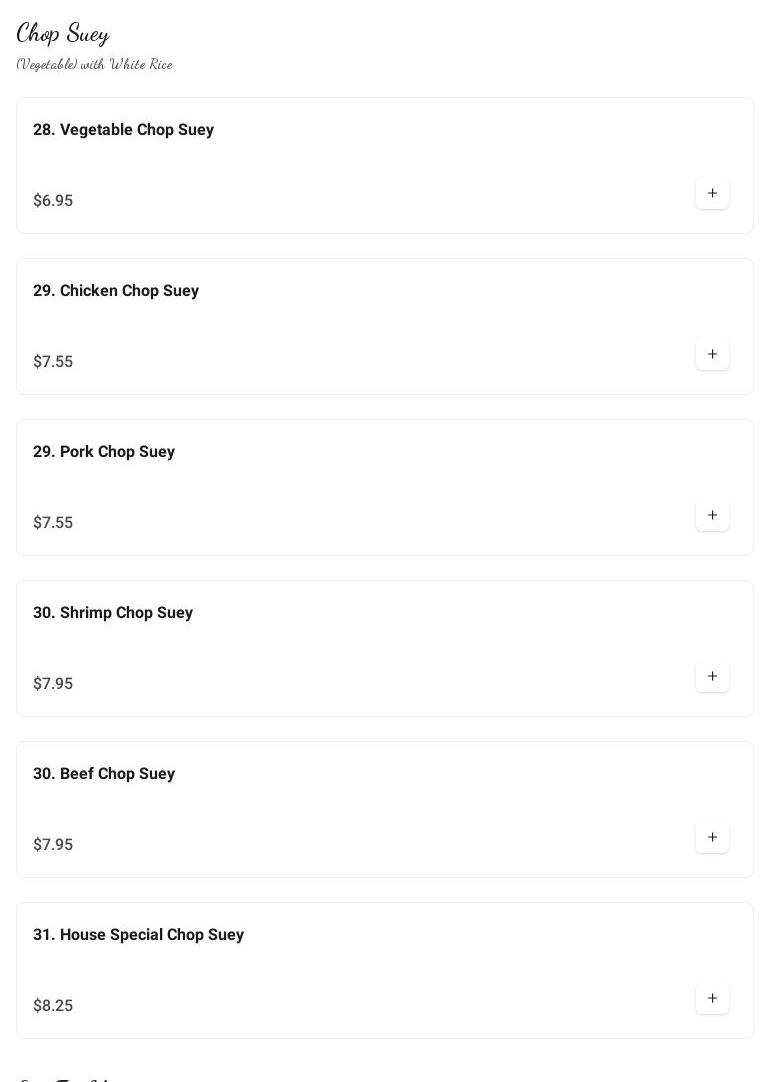Click the $7.55 price under Pork Chop Suey

point(53,523)
